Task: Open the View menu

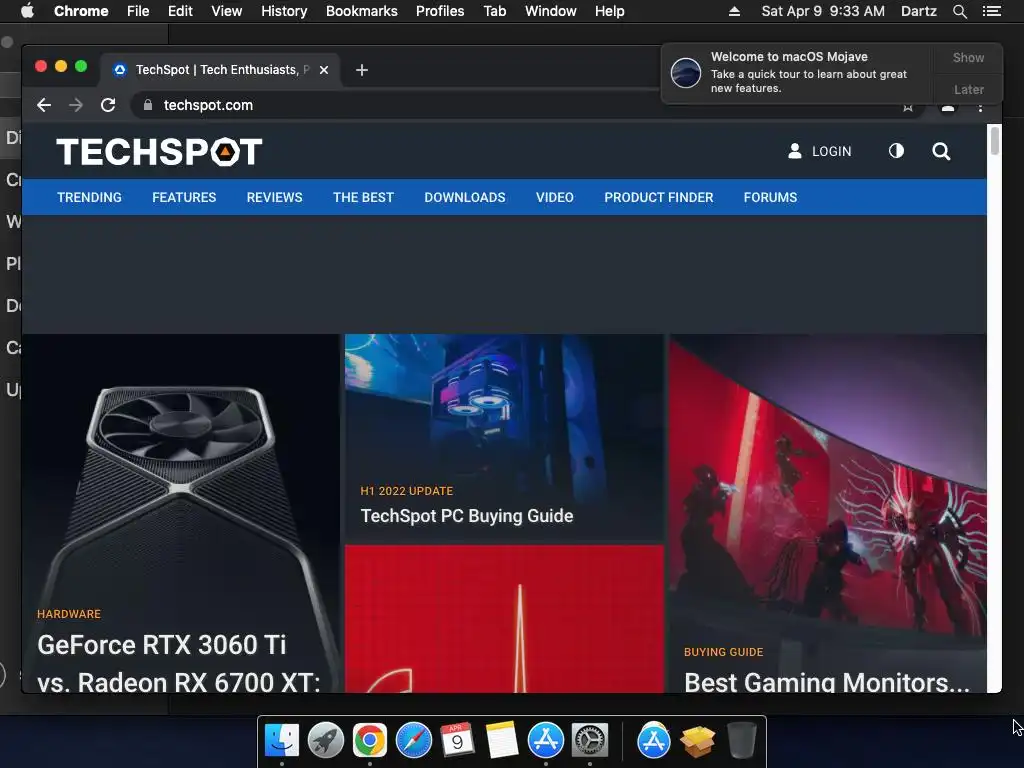Action: (227, 11)
